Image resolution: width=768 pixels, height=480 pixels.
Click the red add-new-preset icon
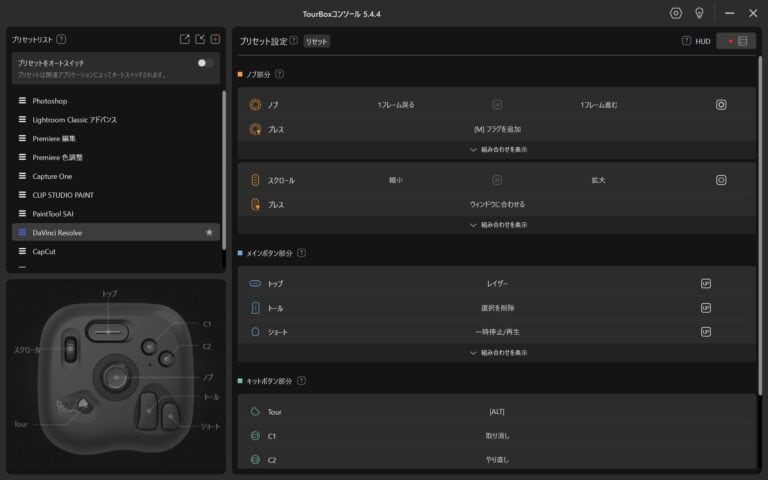[x=215, y=39]
